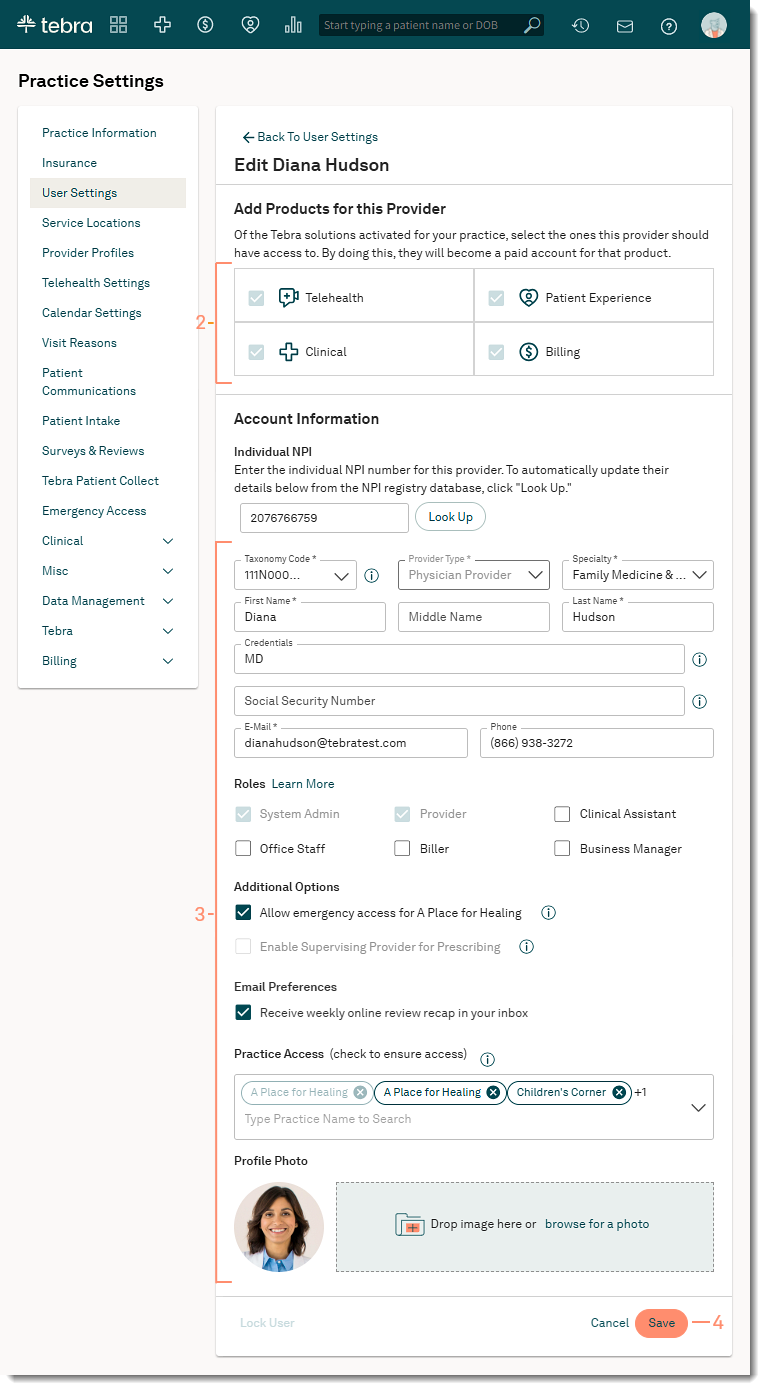
Task: Open the Billing dollar icon in top bar
Action: click(x=206, y=25)
